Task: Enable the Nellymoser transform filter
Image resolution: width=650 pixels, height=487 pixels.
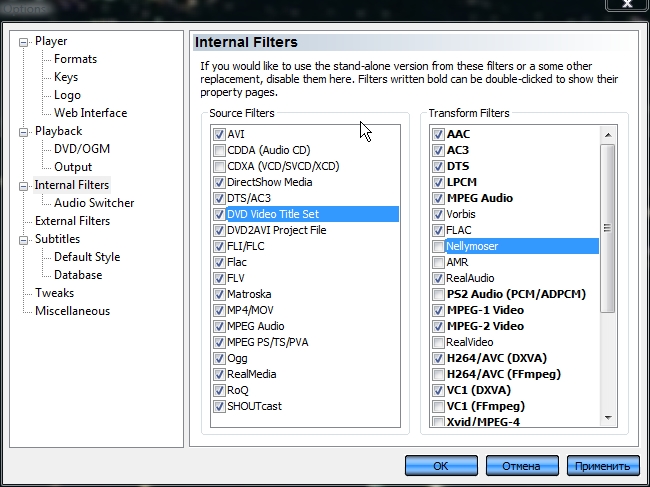Action: [438, 246]
